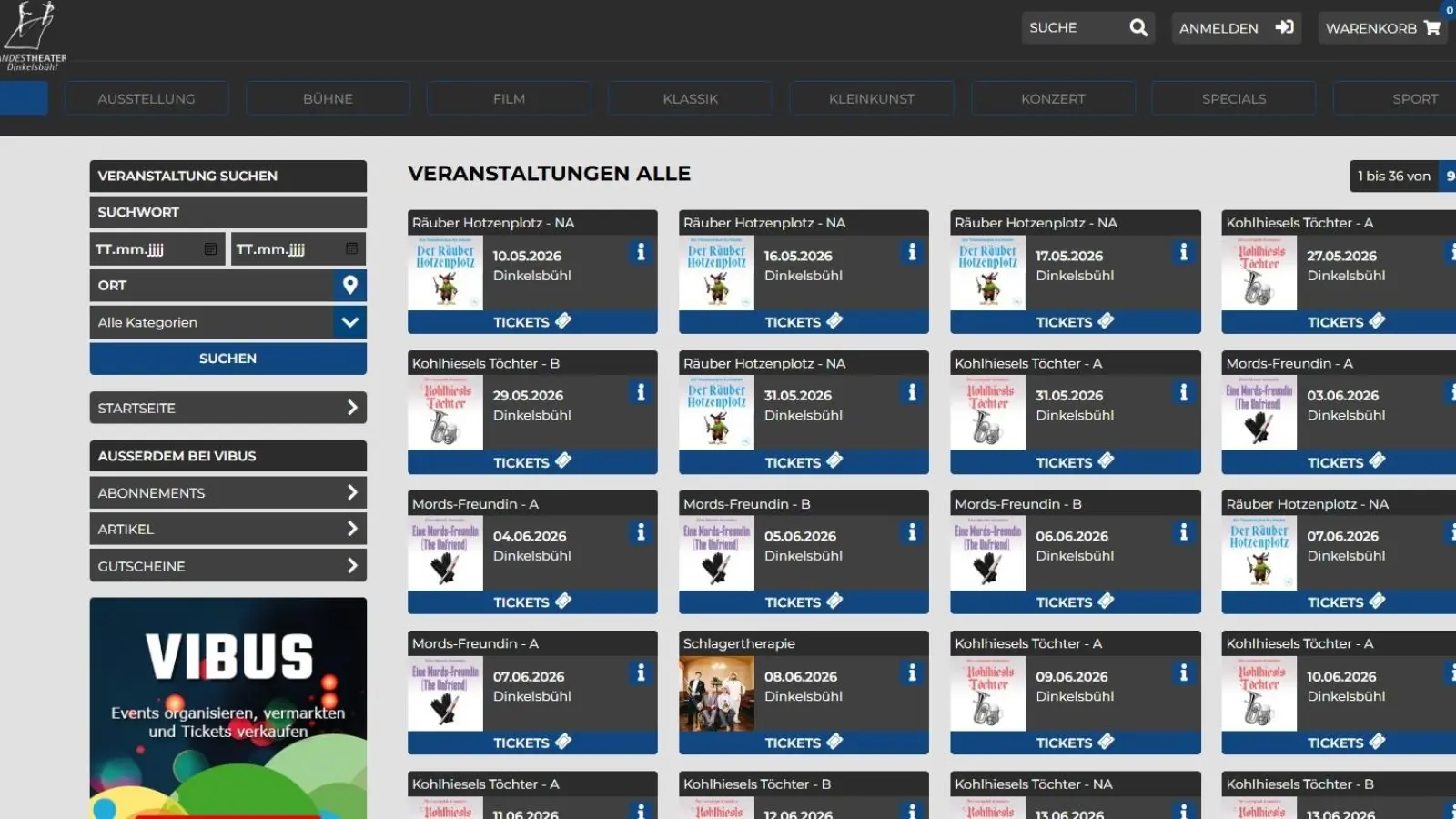Show info for Kohlhiesels Töchter A 11.06.2026

pyautogui.click(x=641, y=810)
